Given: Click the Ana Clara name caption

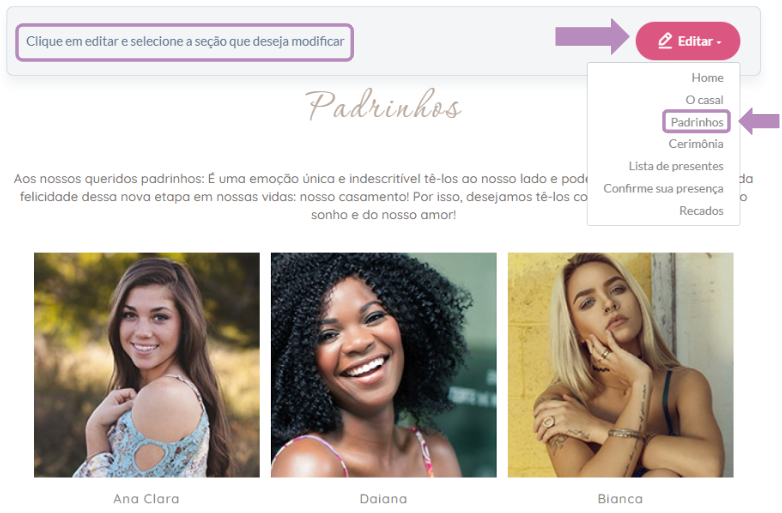Looking at the screenshot, I should click(x=146, y=499).
